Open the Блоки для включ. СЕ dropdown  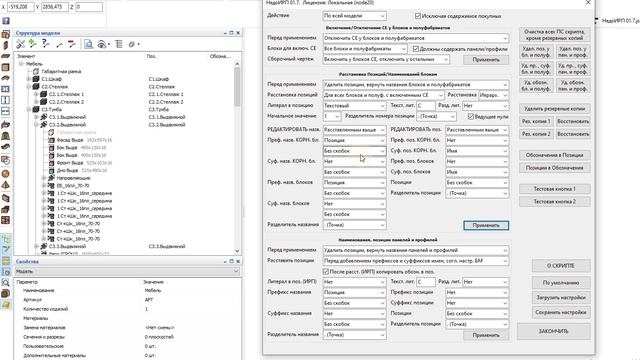[365, 49]
